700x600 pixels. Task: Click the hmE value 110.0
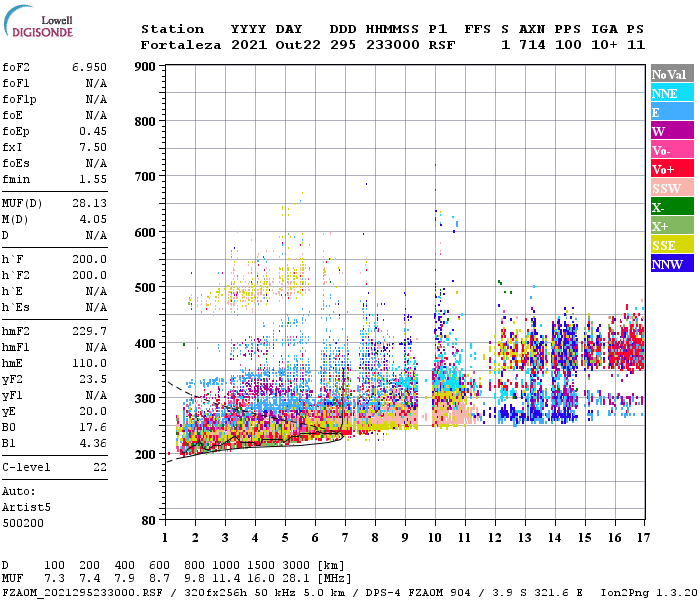89,363
